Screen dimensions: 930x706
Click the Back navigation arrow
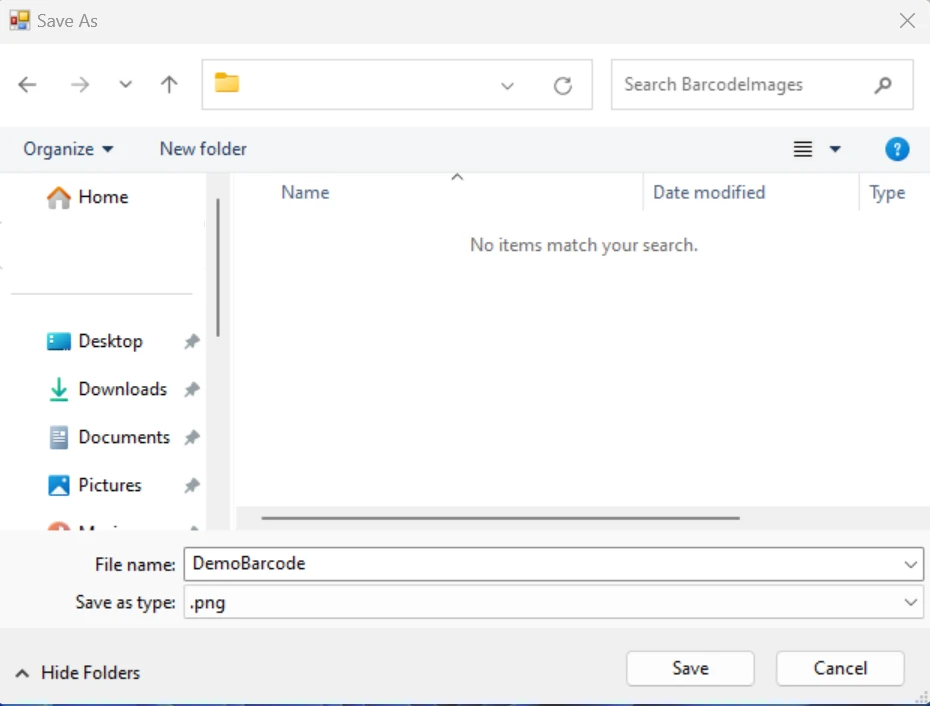27,85
